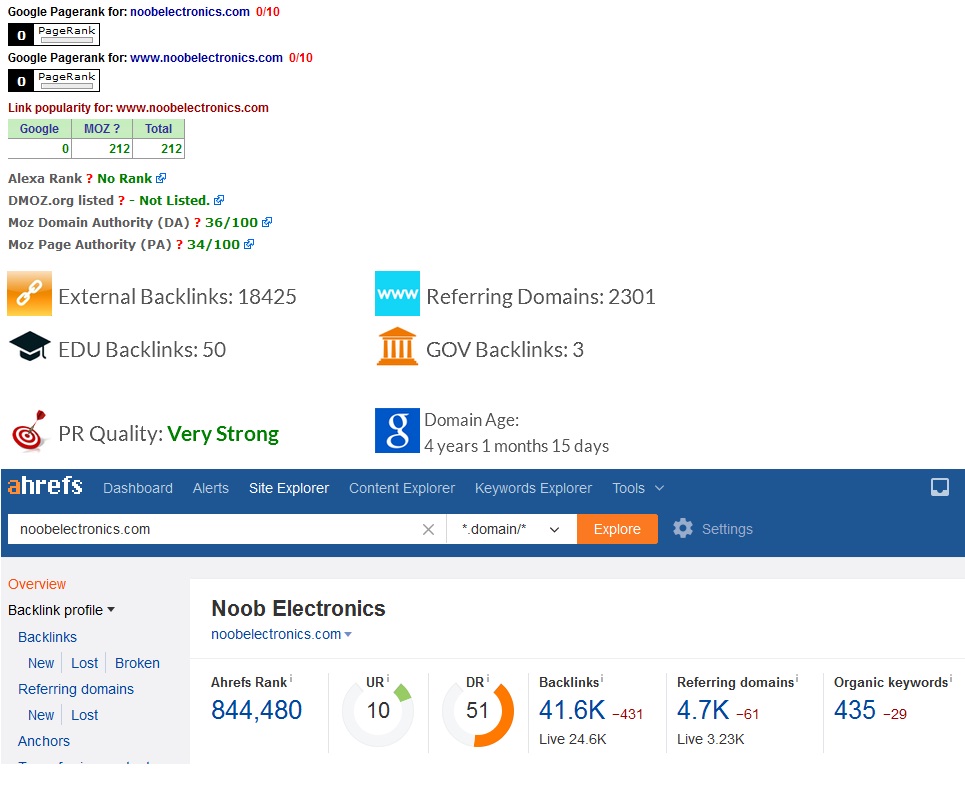The height and width of the screenshot is (793, 965).
Task: Open the inbox notifications icon
Action: [x=940, y=488]
